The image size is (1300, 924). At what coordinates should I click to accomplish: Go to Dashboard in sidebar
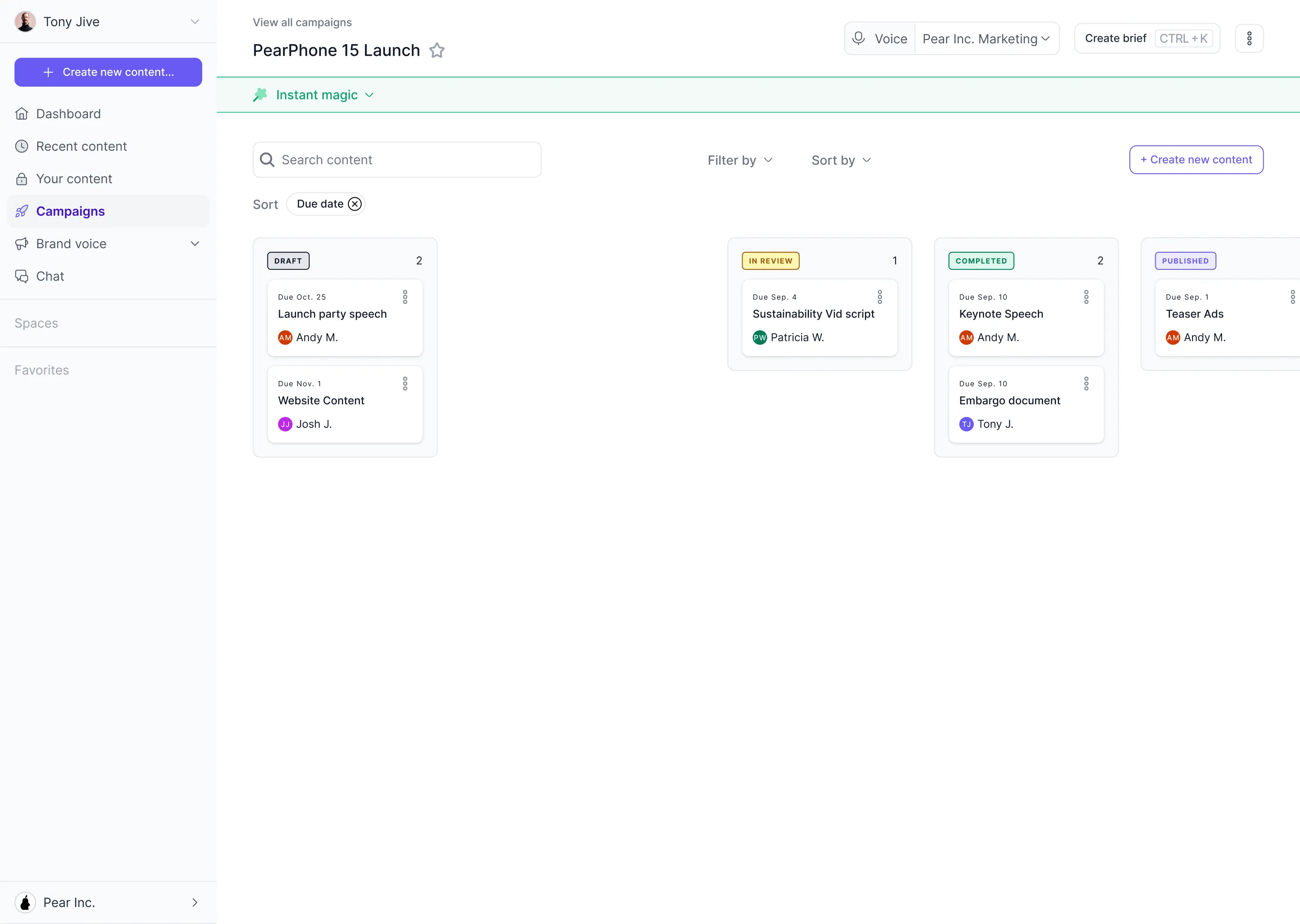pyautogui.click(x=68, y=114)
